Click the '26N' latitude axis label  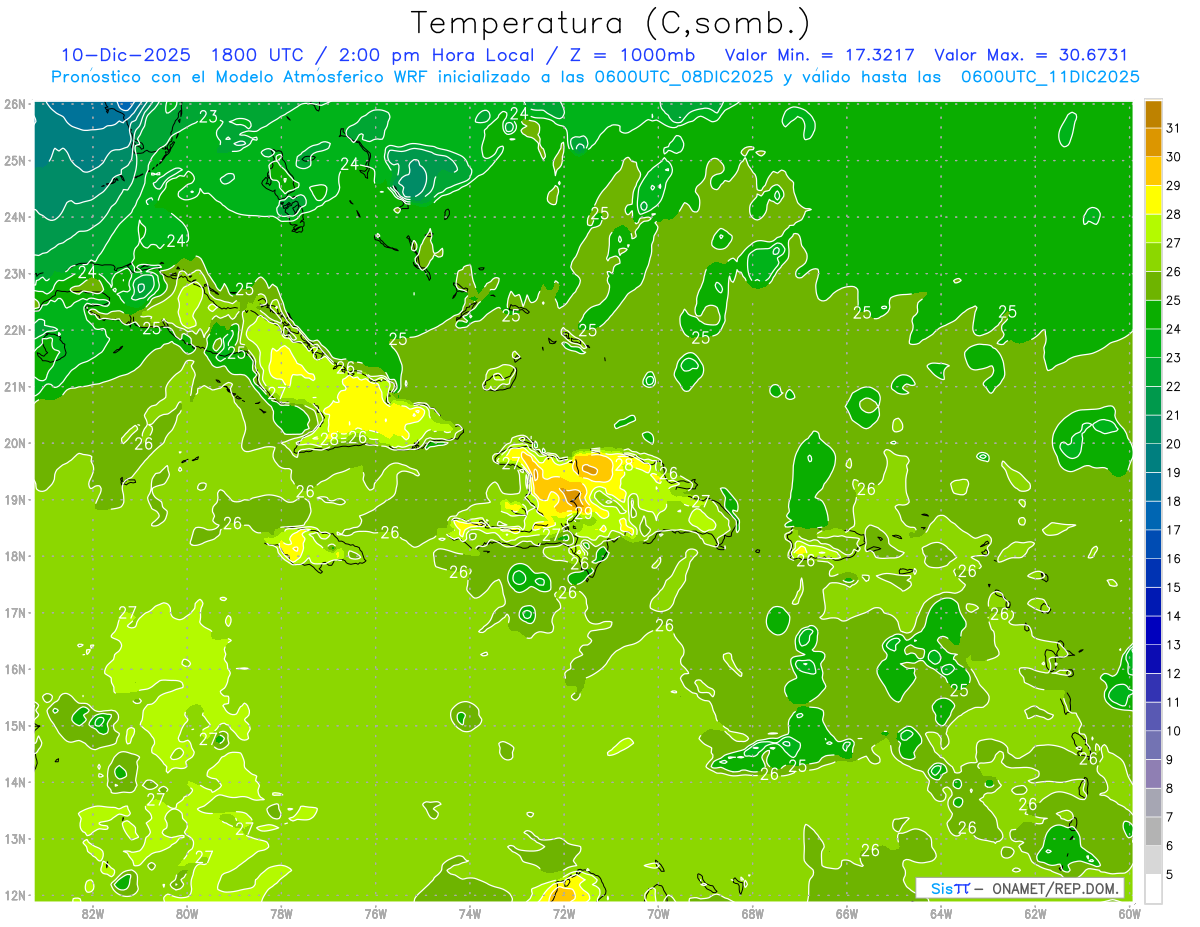click(15, 103)
